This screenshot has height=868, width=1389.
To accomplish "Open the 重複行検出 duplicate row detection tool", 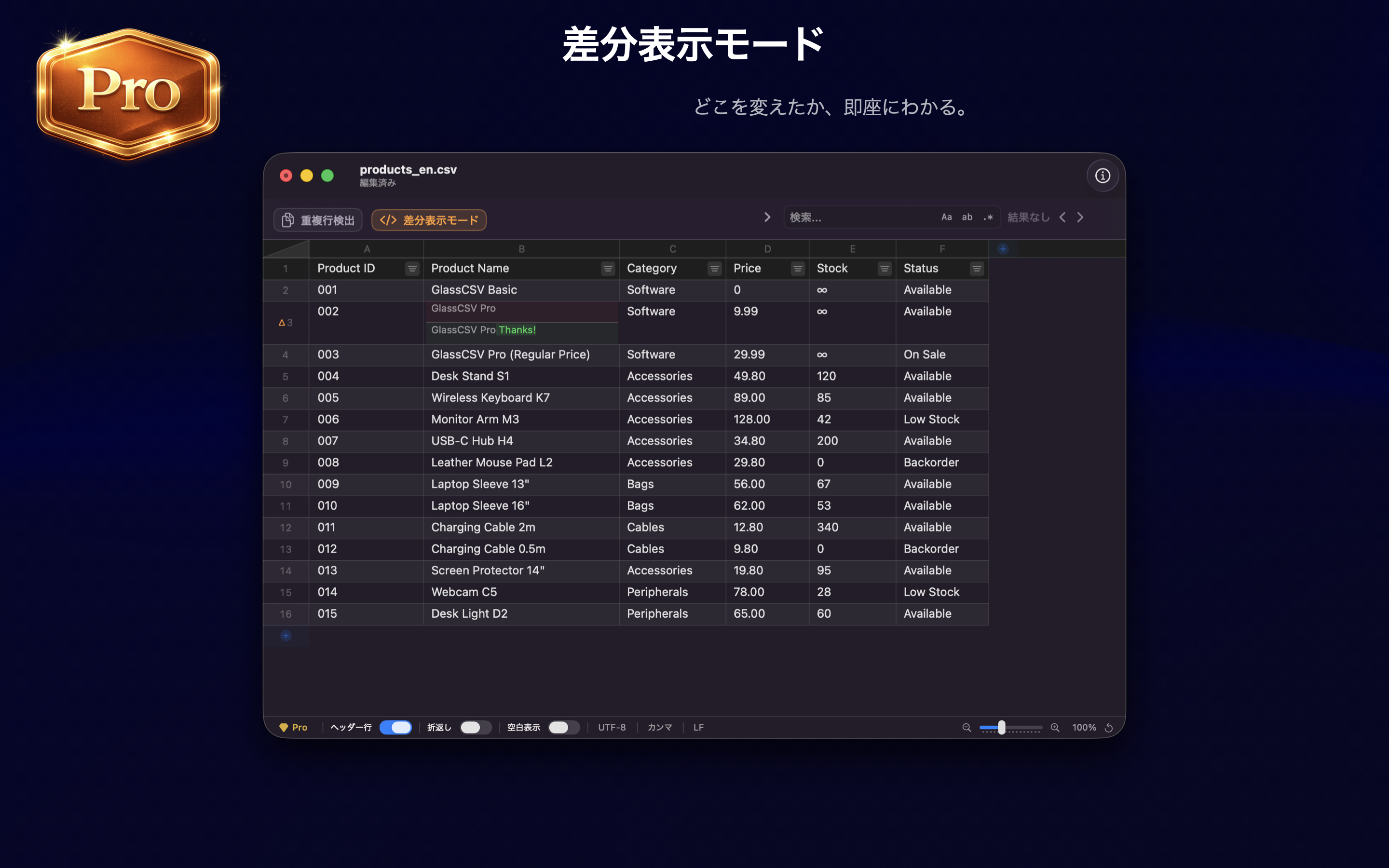I will [x=317, y=220].
